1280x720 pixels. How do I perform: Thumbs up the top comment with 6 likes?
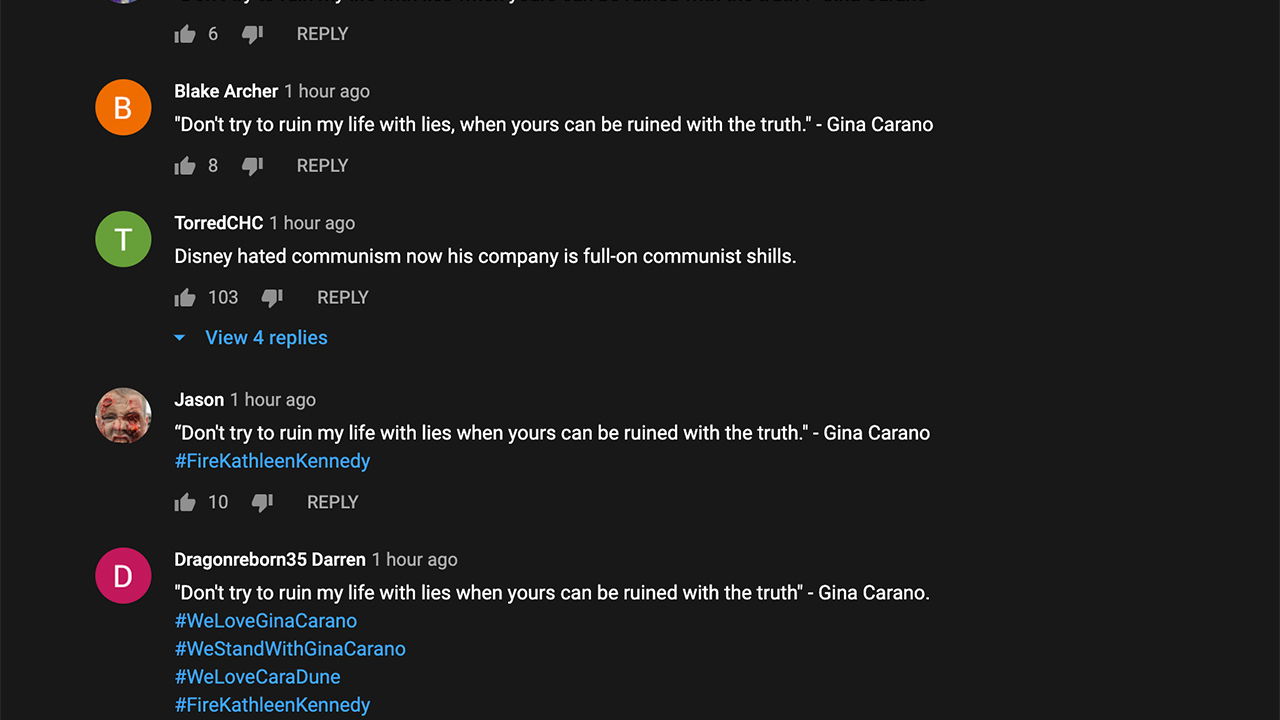coord(185,34)
